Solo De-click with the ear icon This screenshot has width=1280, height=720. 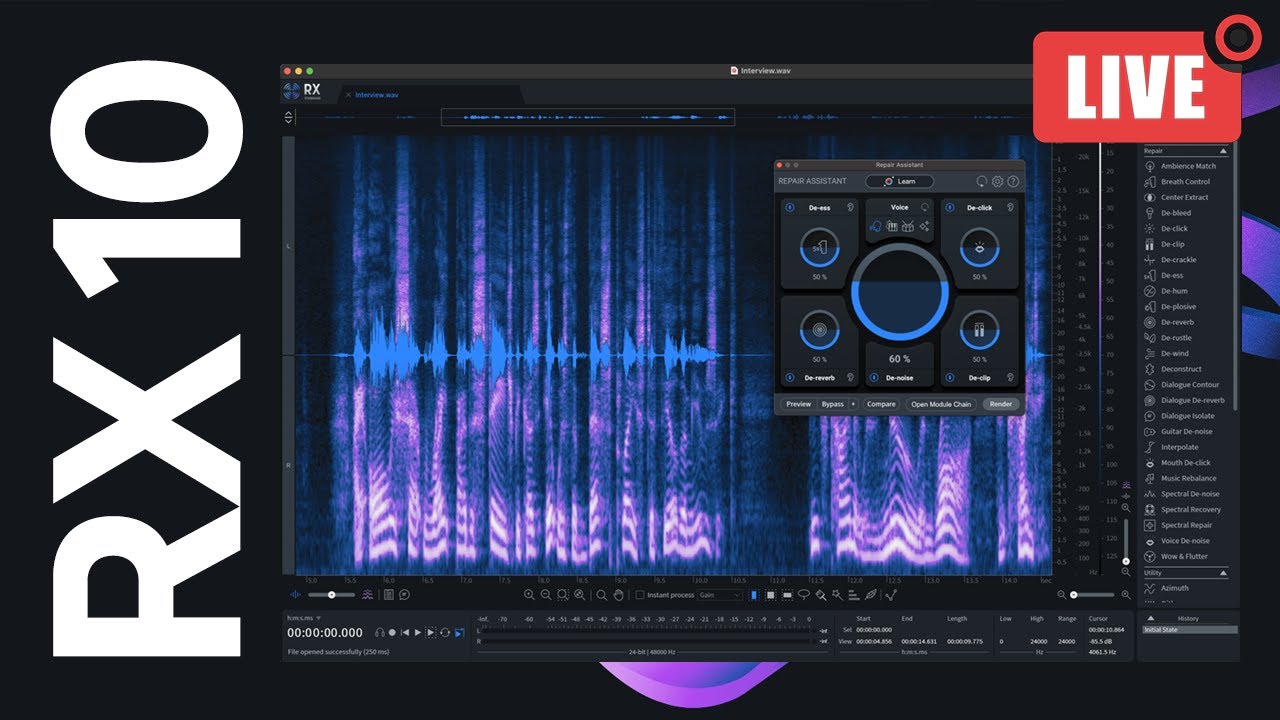(1010, 207)
